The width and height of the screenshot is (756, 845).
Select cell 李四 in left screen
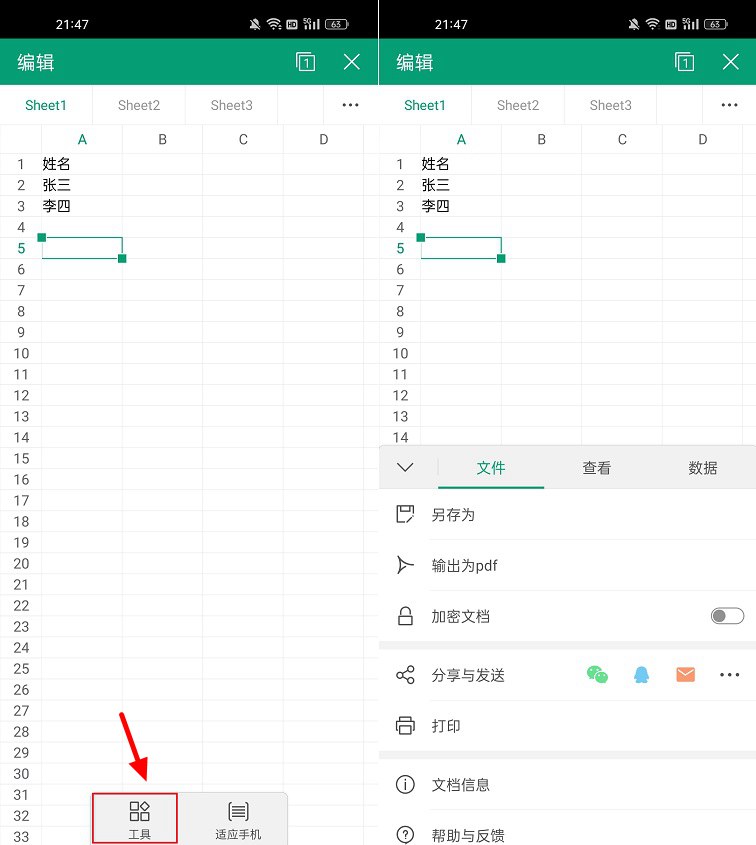(82, 206)
